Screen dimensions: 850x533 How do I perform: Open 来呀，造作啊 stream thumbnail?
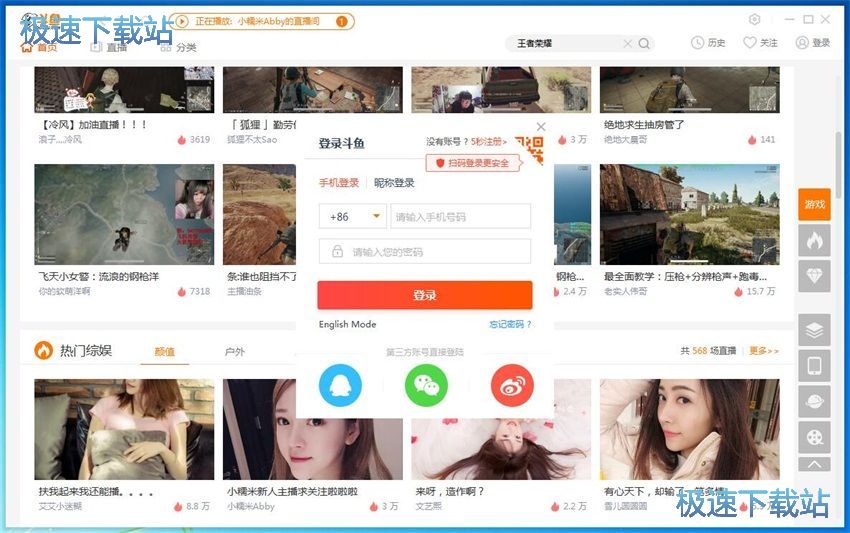[501, 429]
